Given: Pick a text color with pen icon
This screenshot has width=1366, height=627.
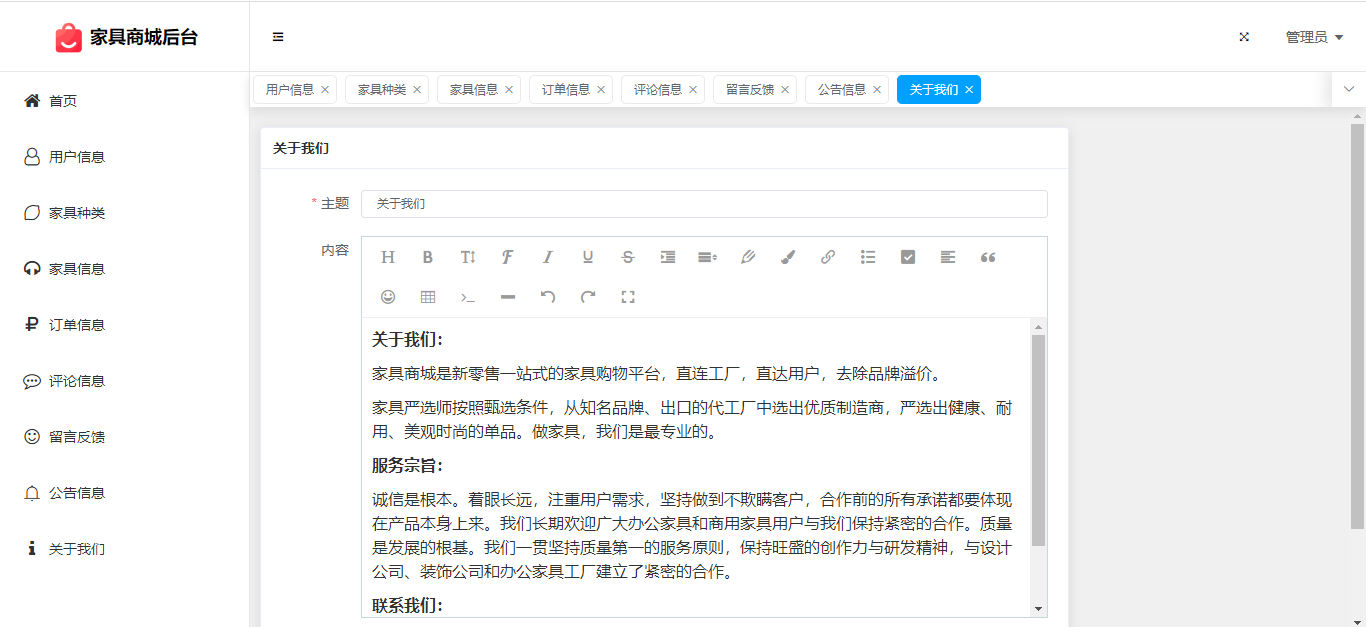Looking at the screenshot, I should (748, 257).
